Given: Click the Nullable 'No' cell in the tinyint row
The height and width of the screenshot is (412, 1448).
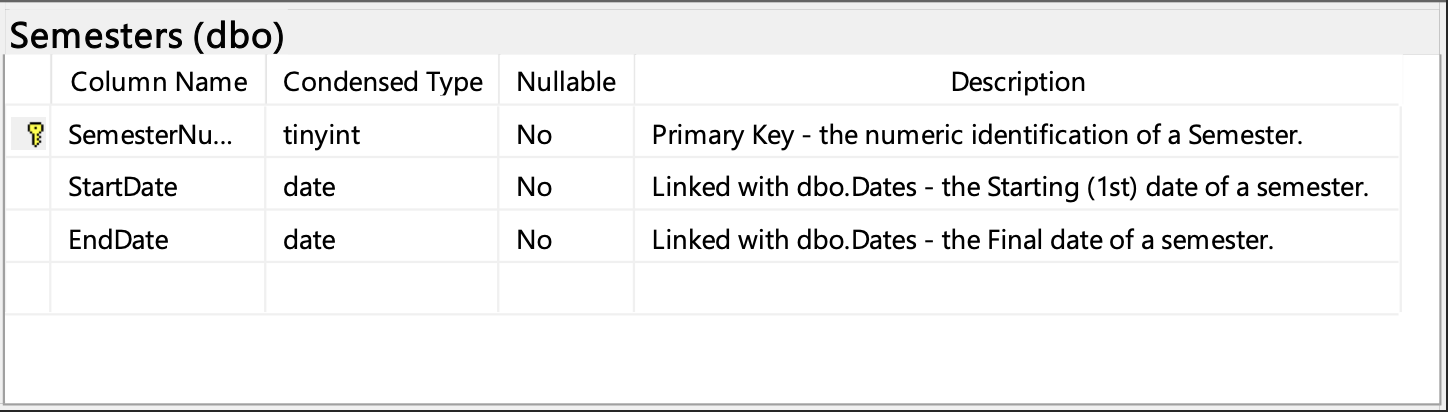Looking at the screenshot, I should tap(534, 135).
